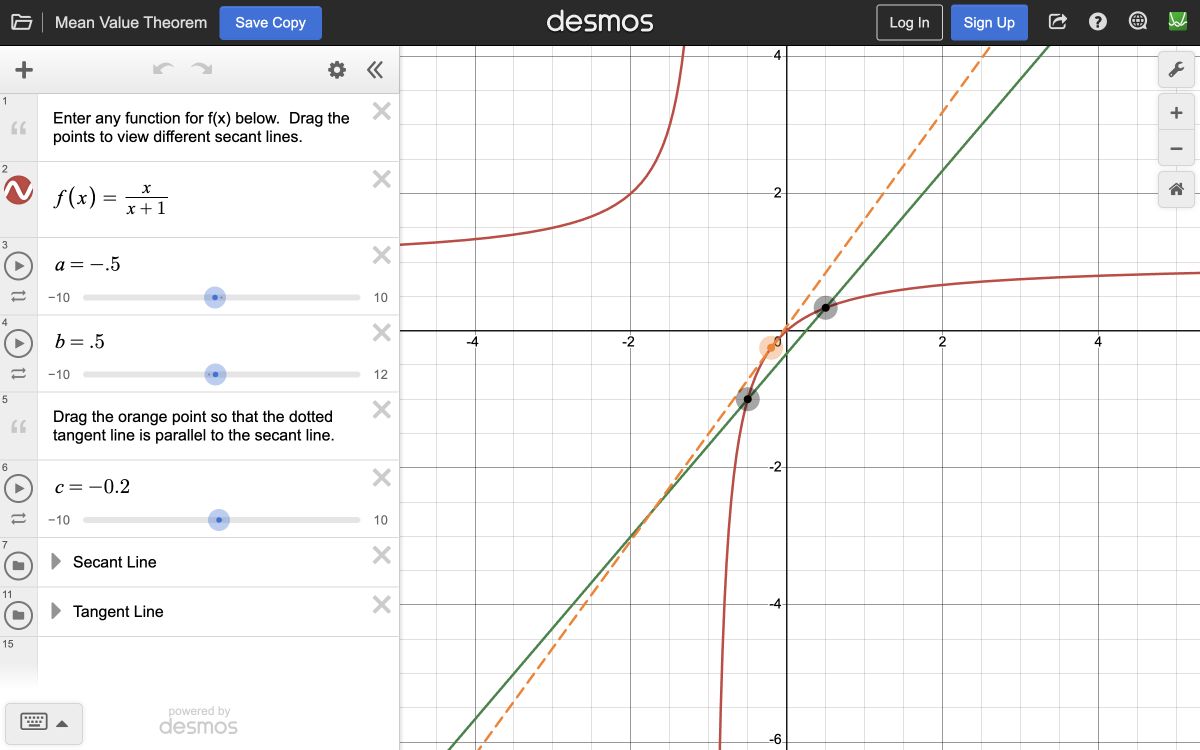Viewport: 1200px width, 750px height.
Task: Open the Language globe menu
Action: [1138, 22]
